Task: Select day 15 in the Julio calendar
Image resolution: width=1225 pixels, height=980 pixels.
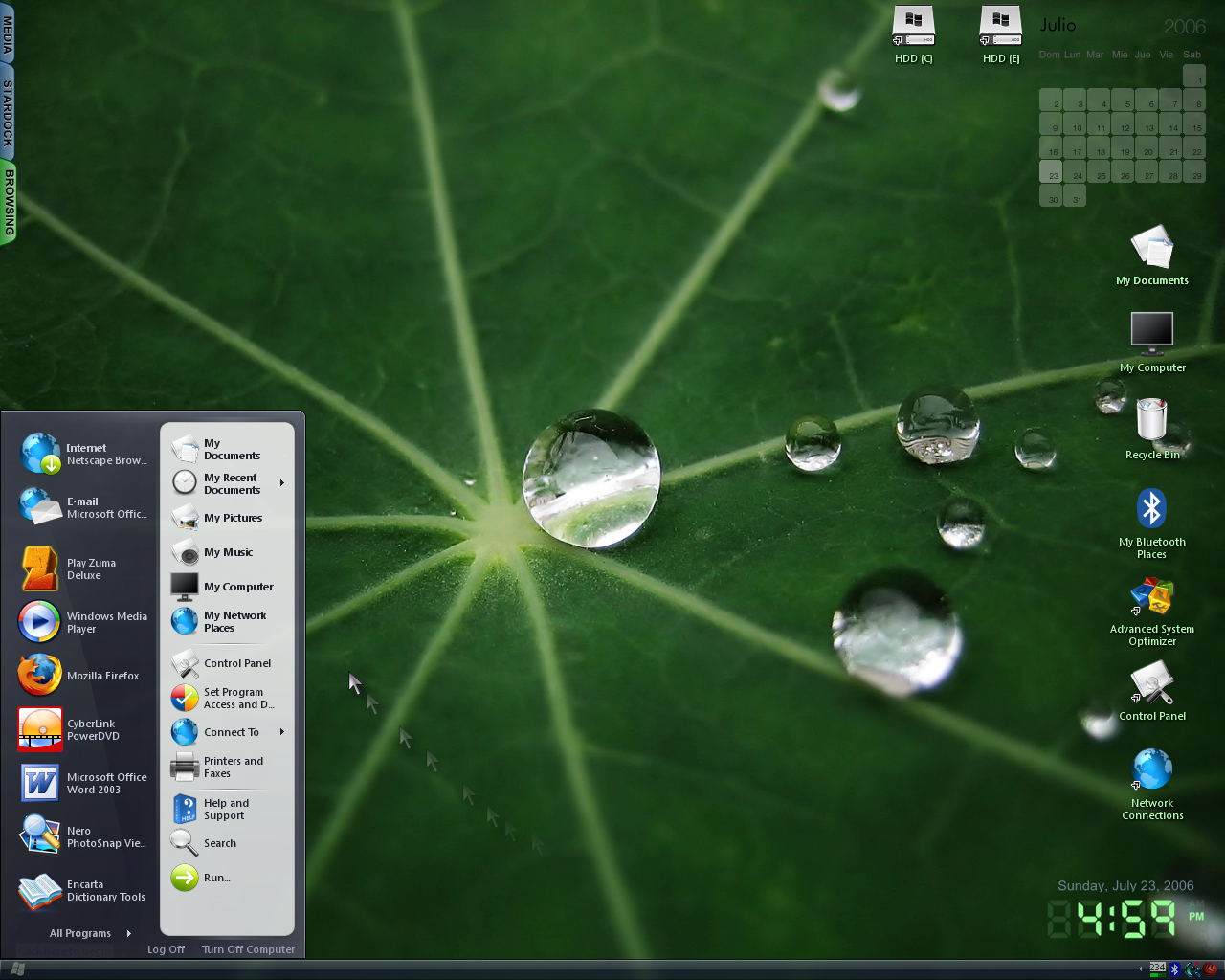Action: (1194, 123)
